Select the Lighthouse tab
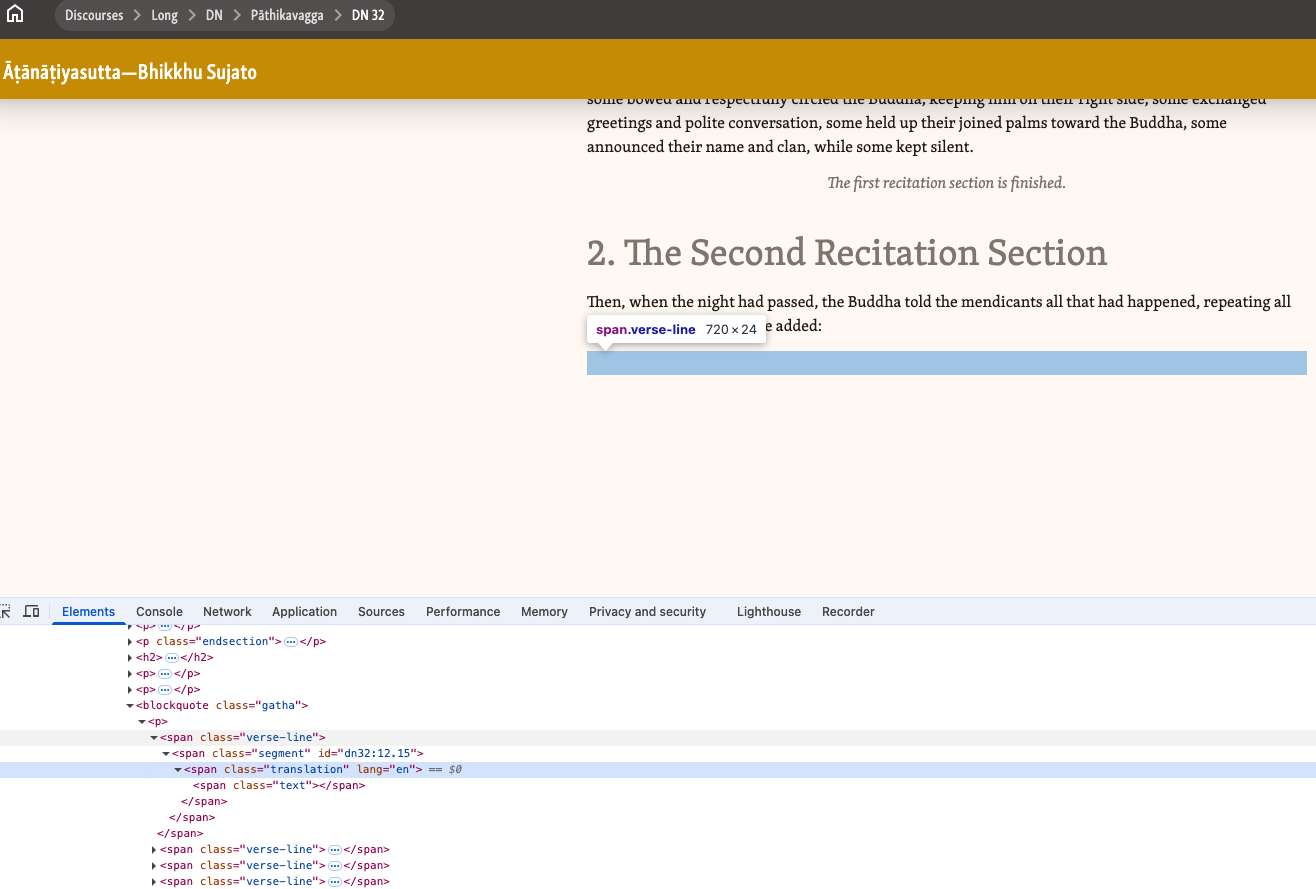Image resolution: width=1316 pixels, height=889 pixels. click(768, 612)
